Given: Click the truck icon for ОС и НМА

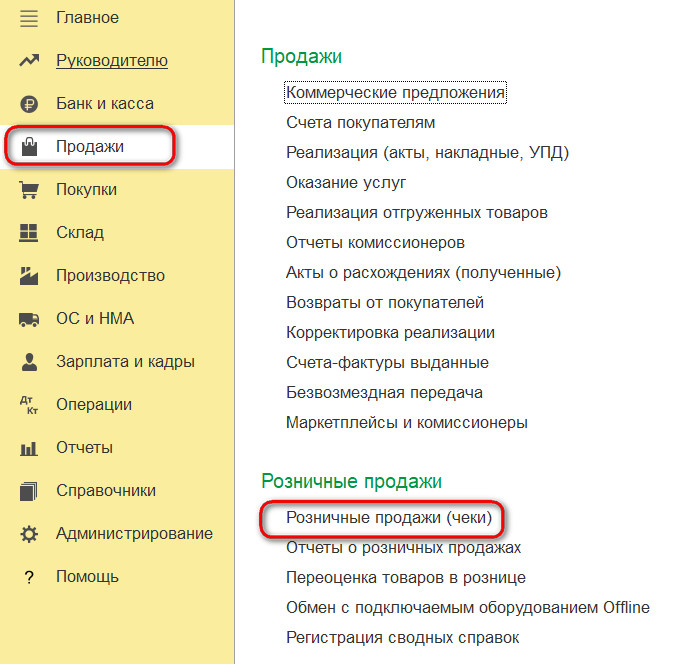Looking at the screenshot, I should [x=29, y=319].
